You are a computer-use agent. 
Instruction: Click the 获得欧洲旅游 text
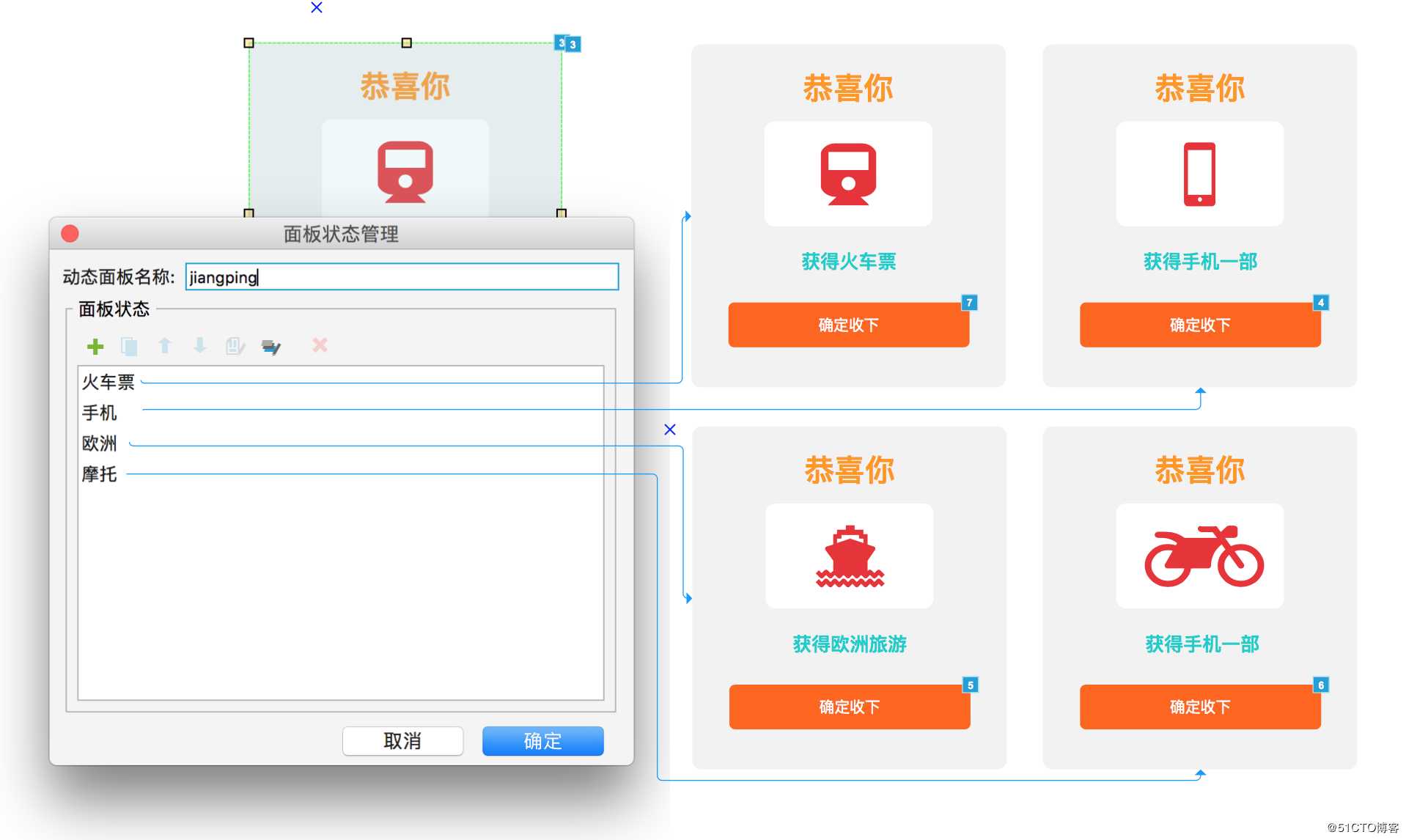(850, 644)
